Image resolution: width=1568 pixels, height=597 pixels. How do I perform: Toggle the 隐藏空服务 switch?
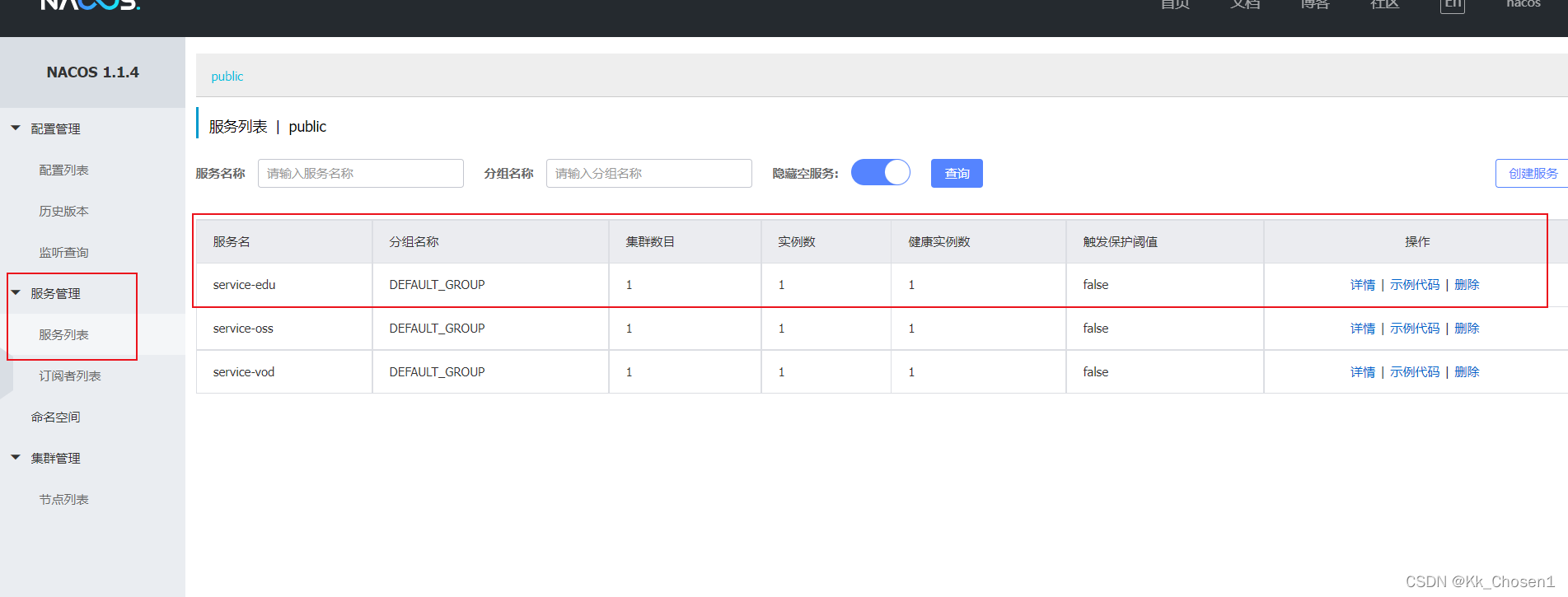881,172
